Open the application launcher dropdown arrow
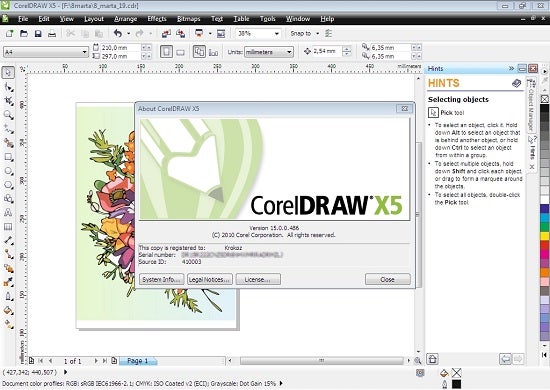This screenshot has height=390, width=550. (x=210, y=34)
